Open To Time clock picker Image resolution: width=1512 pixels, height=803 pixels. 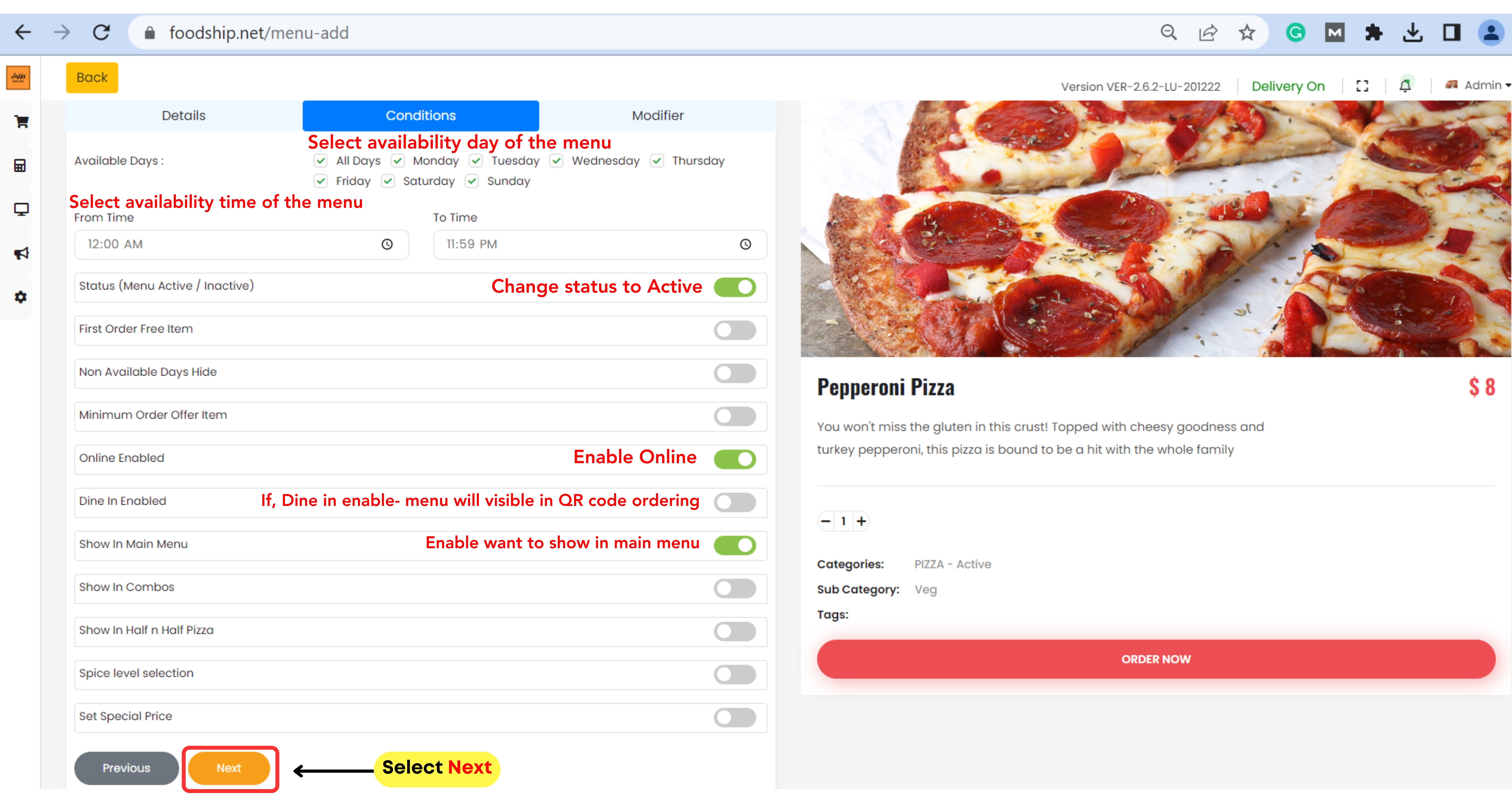(745, 244)
